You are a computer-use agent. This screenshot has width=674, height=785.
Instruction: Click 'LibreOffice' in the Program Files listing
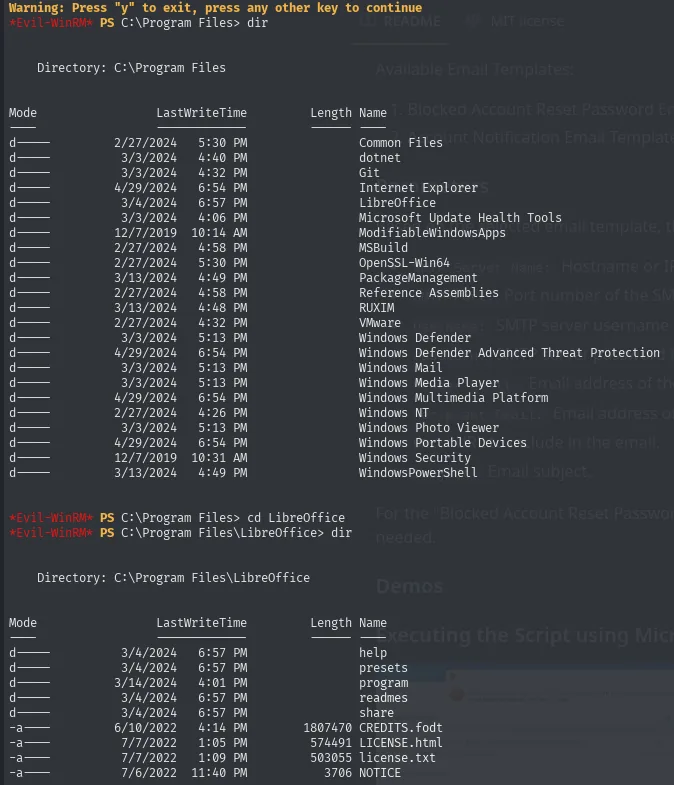pos(397,203)
